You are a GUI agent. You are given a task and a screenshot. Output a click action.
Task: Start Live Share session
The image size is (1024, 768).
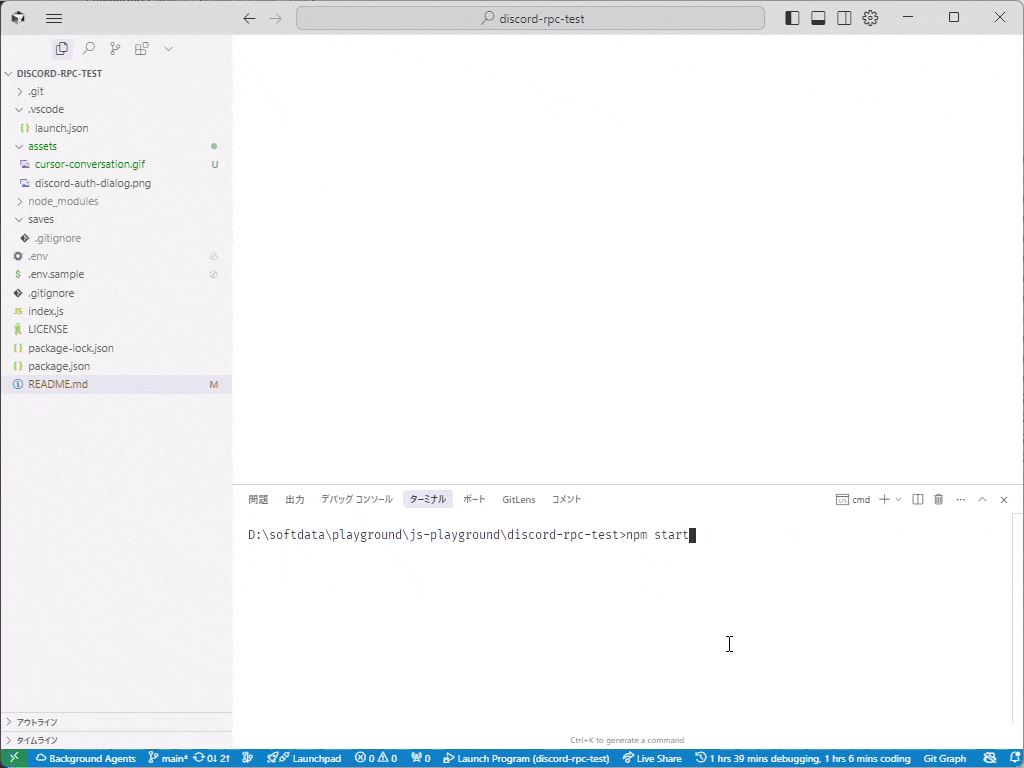(x=652, y=758)
